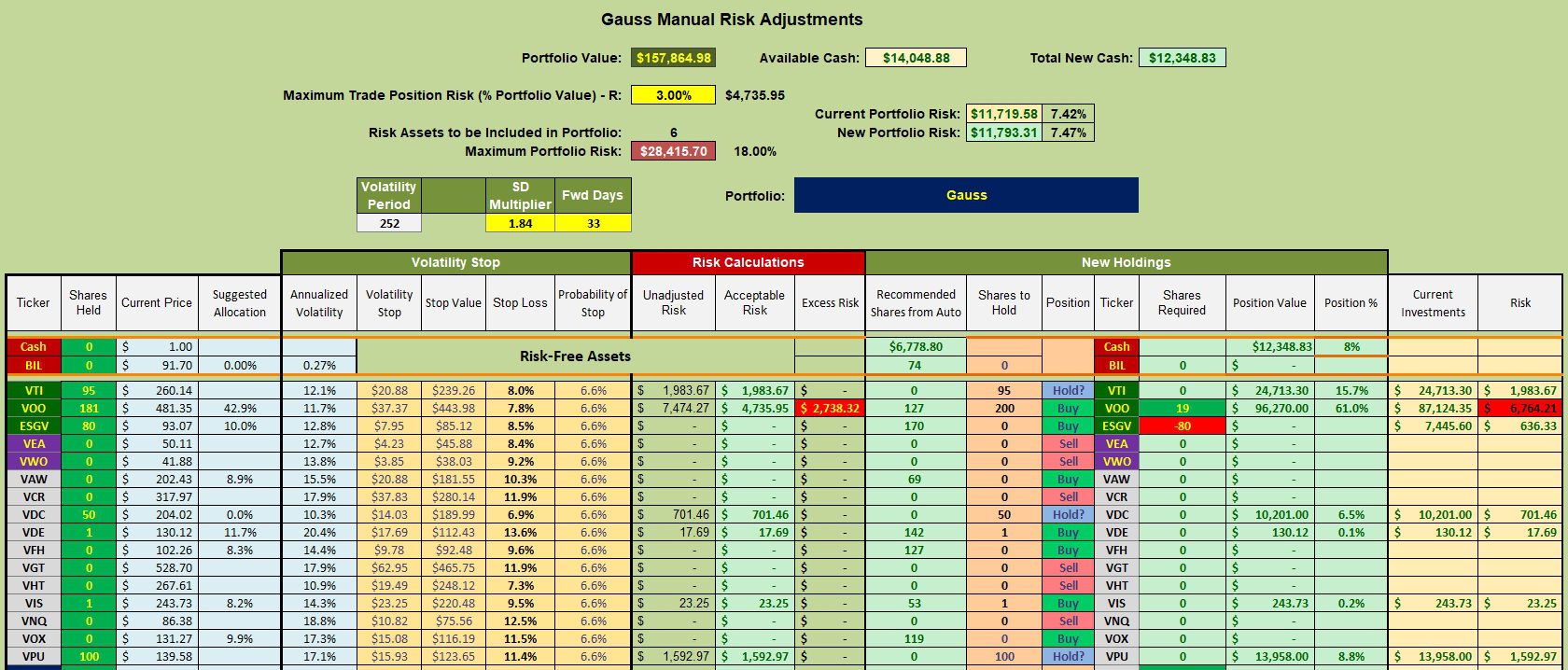Select the Probability of Stop column header
This screenshot has height=670, width=1568.
(593, 302)
